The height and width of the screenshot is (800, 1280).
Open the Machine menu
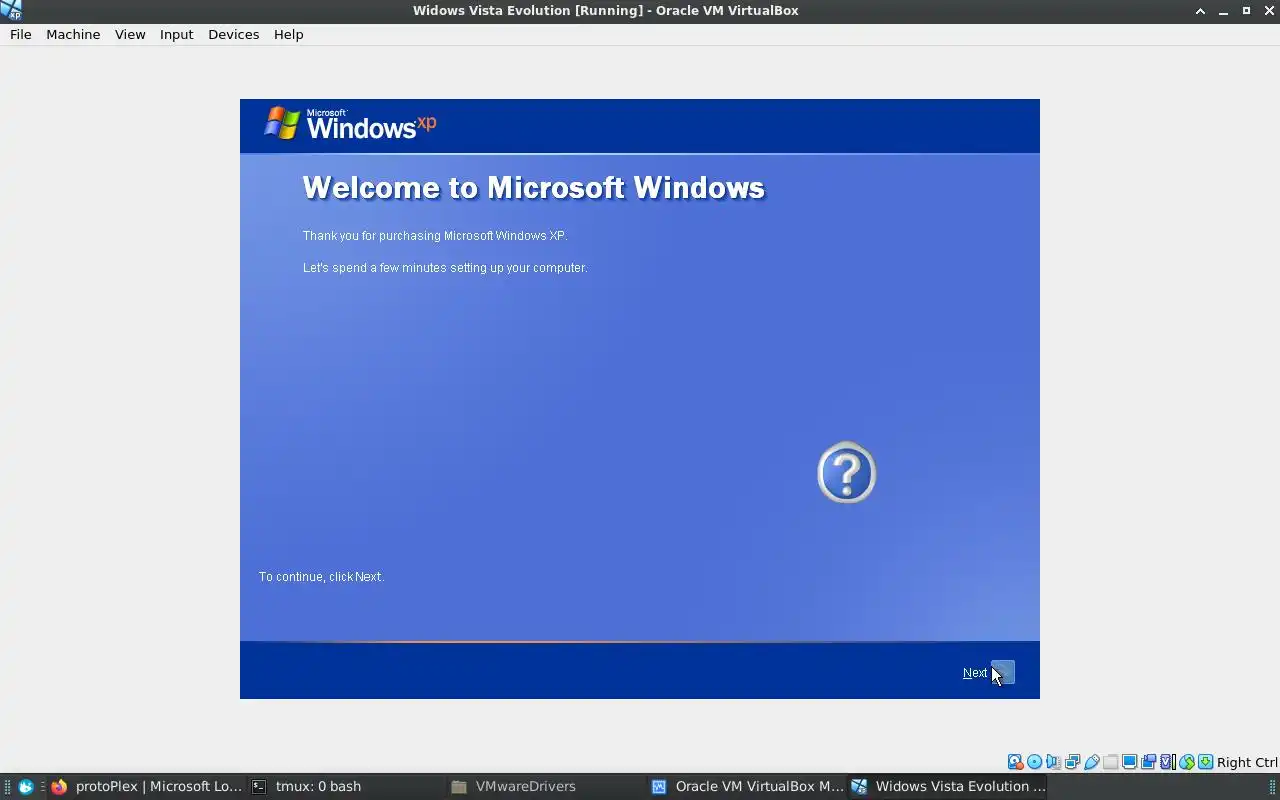pyautogui.click(x=73, y=34)
